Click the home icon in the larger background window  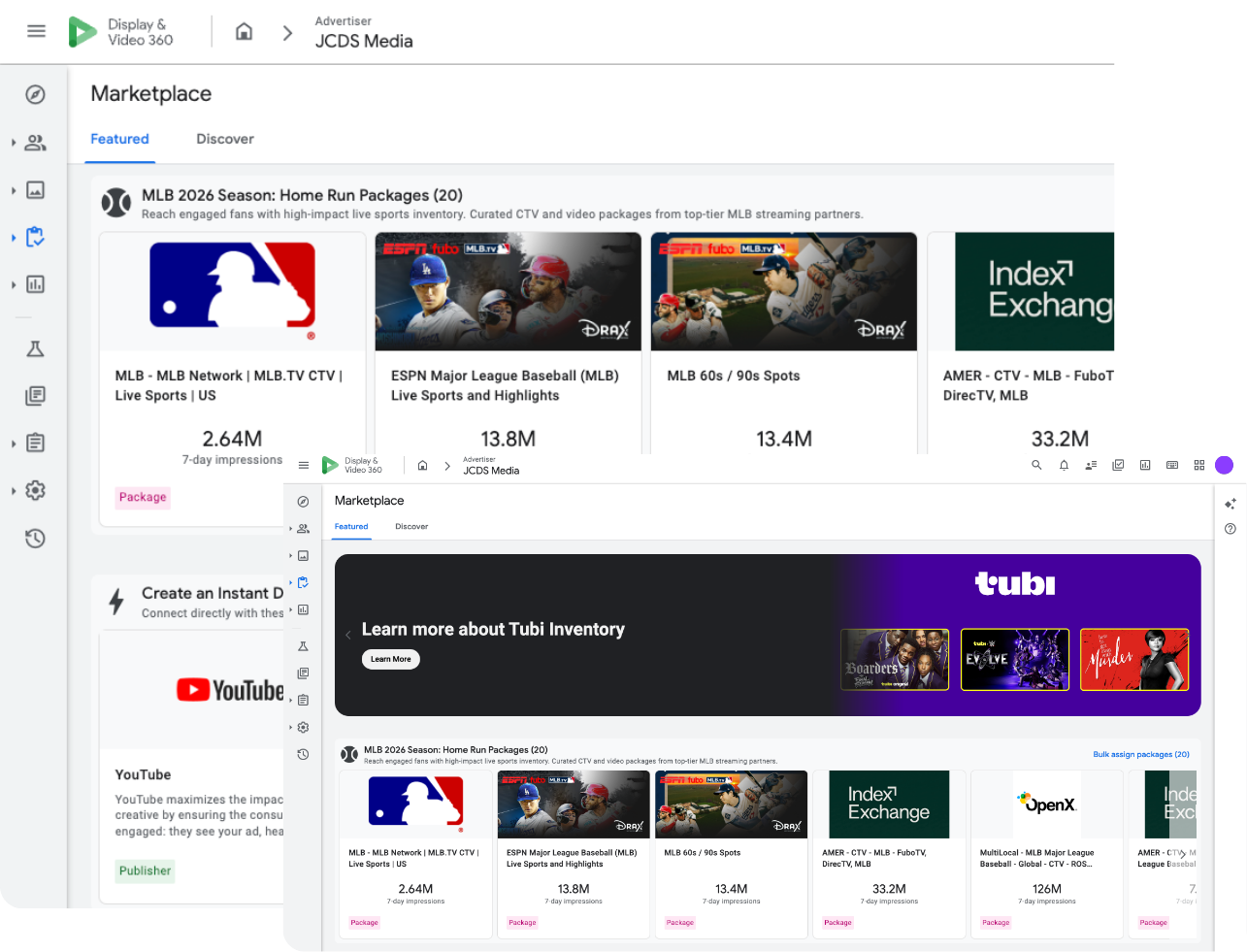tap(245, 32)
